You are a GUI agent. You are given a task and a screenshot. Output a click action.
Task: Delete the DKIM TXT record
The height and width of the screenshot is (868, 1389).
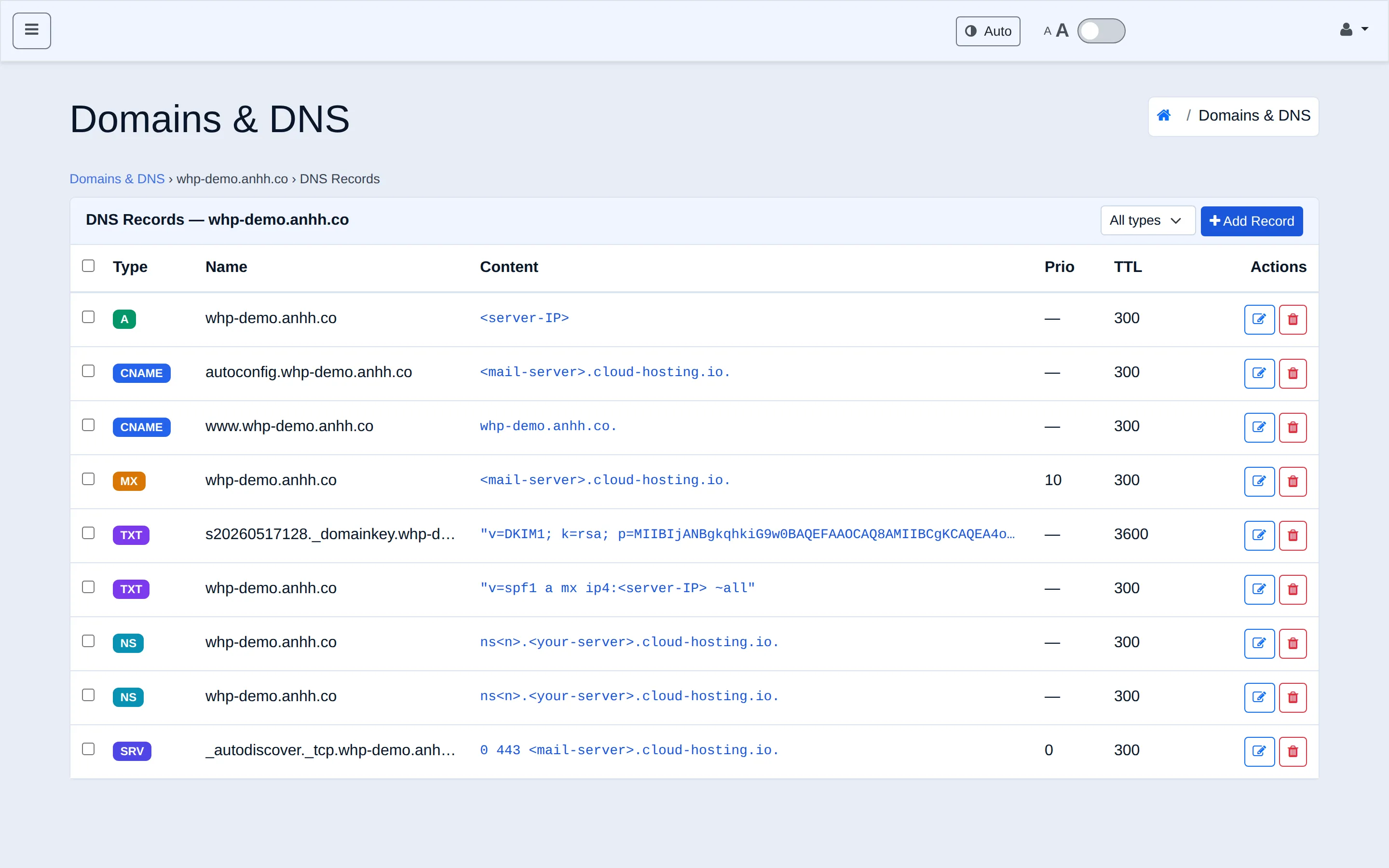pos(1293,535)
